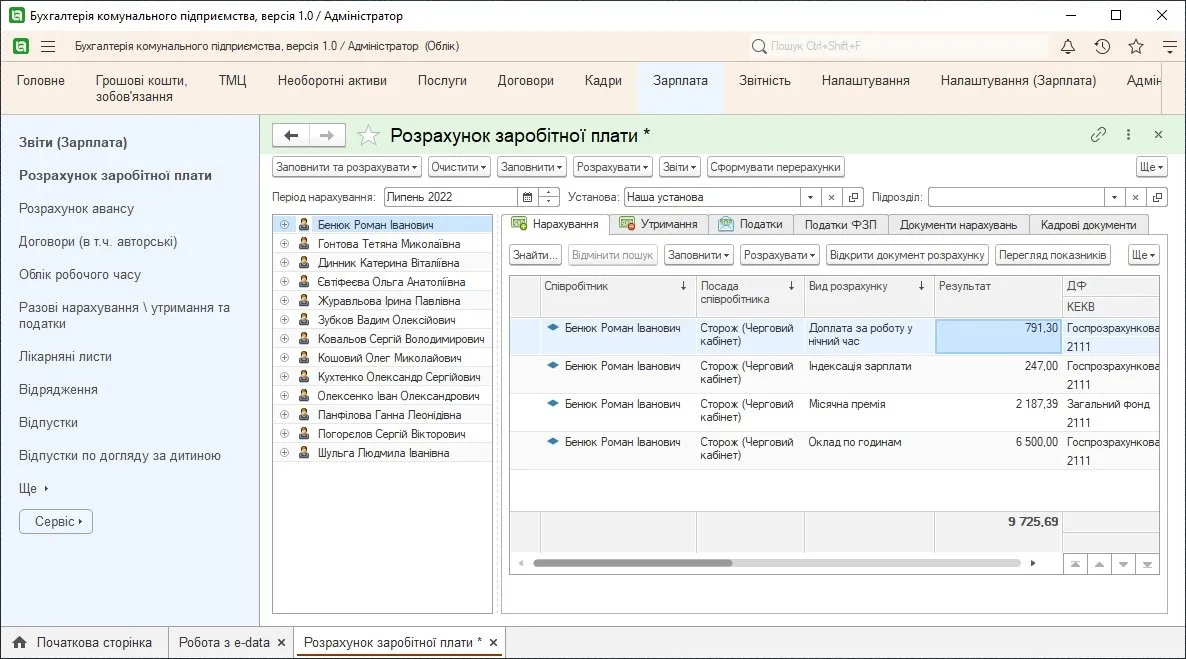Expand the Бенюк Роман Іванович tree node
The width and height of the screenshot is (1186, 659).
pyautogui.click(x=284, y=225)
